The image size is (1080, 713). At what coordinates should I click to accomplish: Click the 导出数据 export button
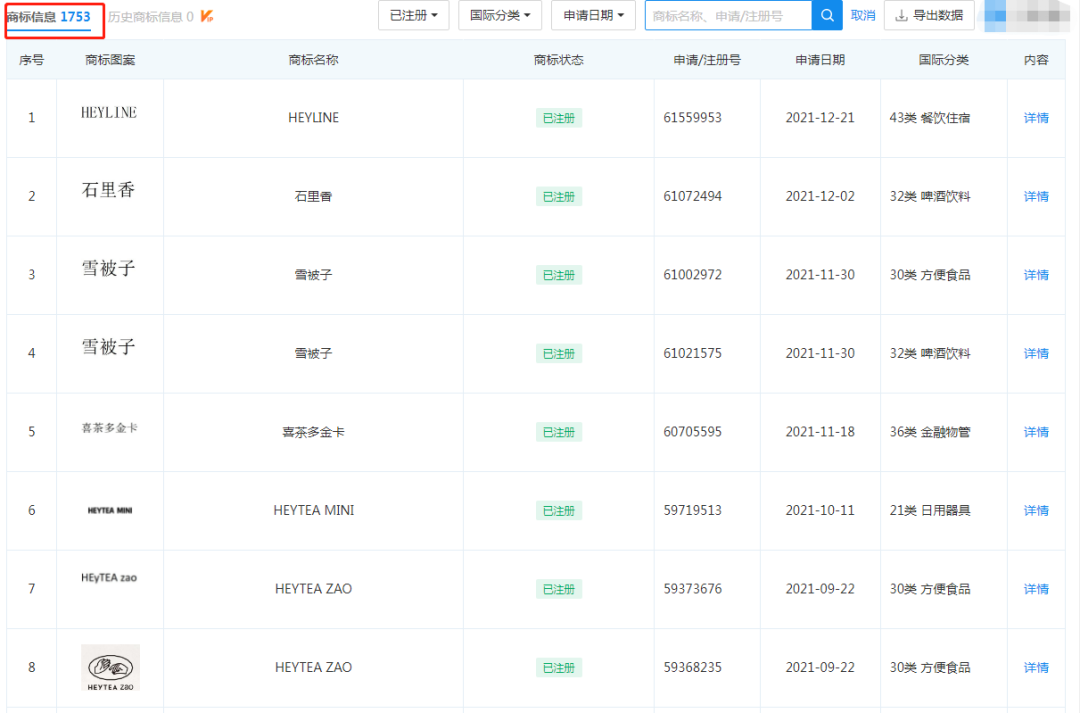(929, 15)
